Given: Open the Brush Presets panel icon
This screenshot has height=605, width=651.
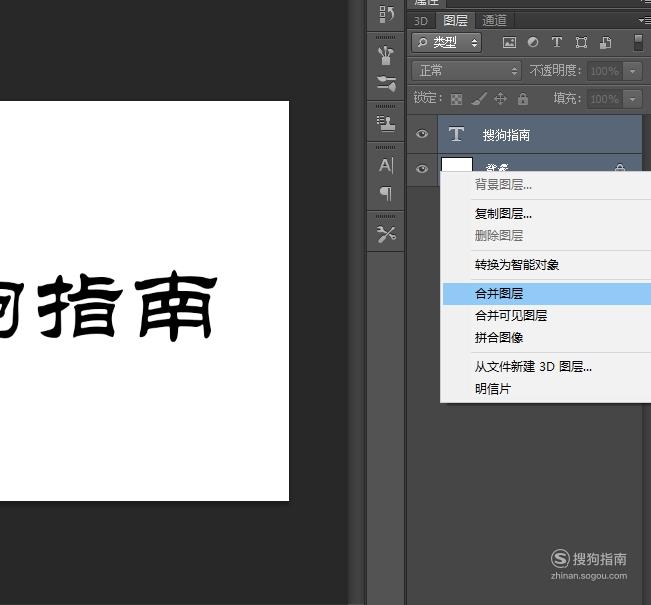Looking at the screenshot, I should 386,56.
